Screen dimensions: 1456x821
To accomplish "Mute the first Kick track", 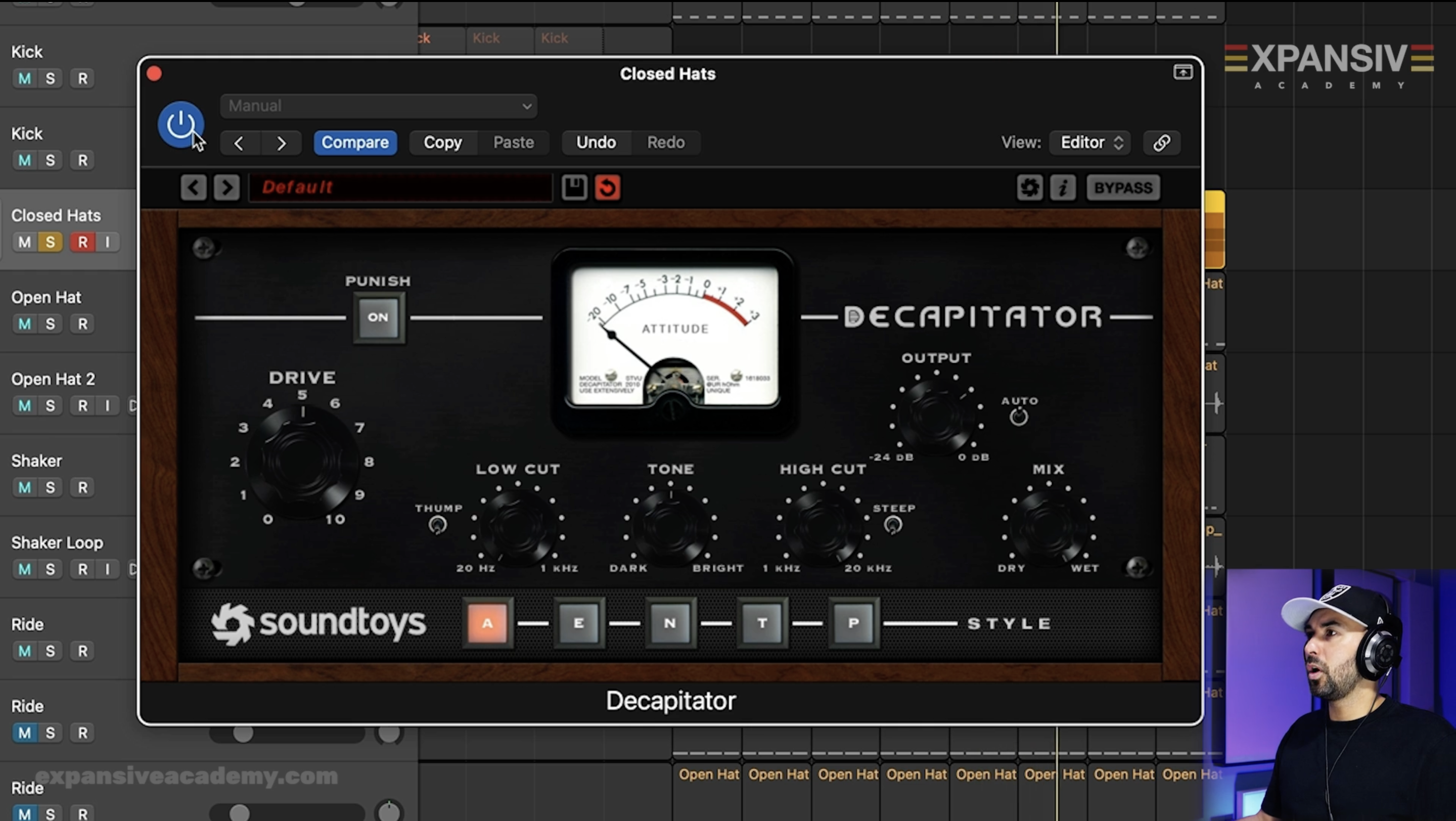I will pos(25,78).
